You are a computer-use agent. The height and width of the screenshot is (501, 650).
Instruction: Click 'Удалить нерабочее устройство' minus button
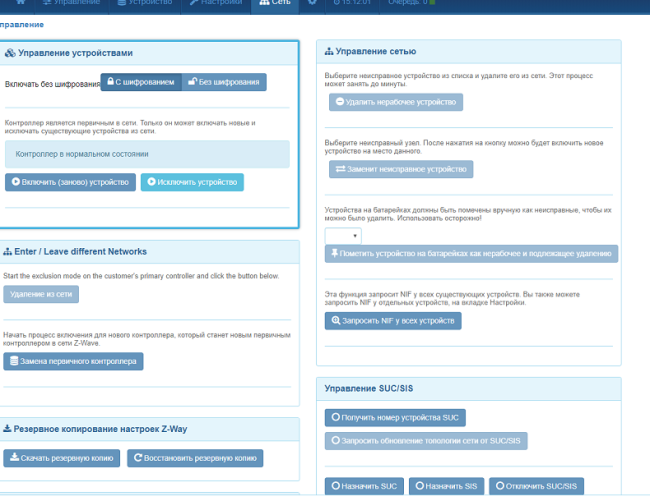[396, 102]
